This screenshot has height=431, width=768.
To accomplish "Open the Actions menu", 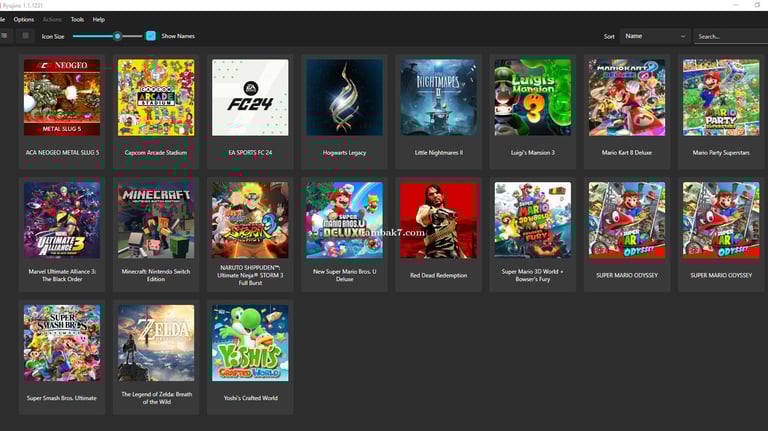I will 52,20.
